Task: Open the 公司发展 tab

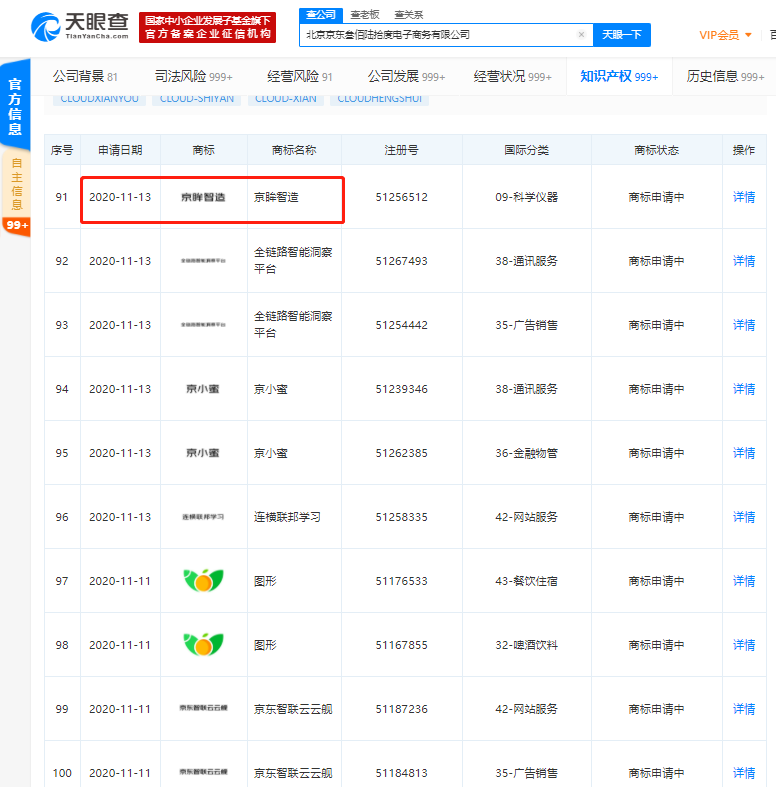Action: (x=407, y=76)
